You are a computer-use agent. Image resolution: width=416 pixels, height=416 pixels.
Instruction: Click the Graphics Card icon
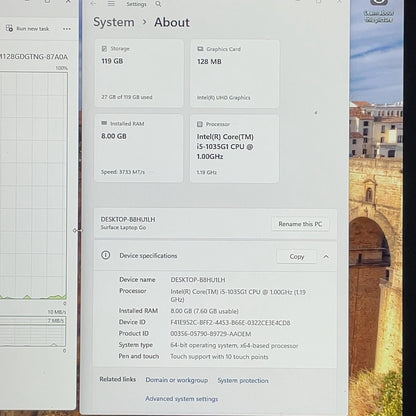[200, 49]
